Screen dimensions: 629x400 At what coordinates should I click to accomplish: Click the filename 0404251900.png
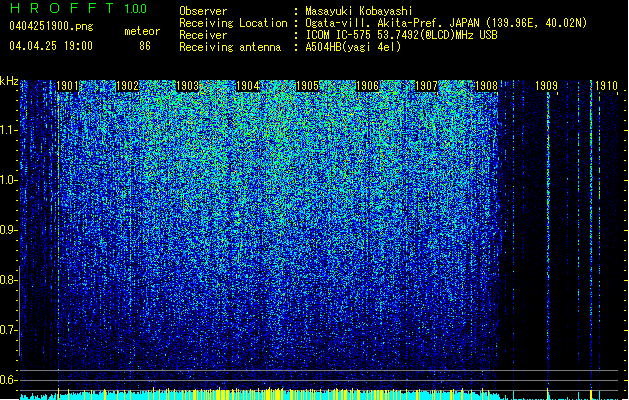51,26
